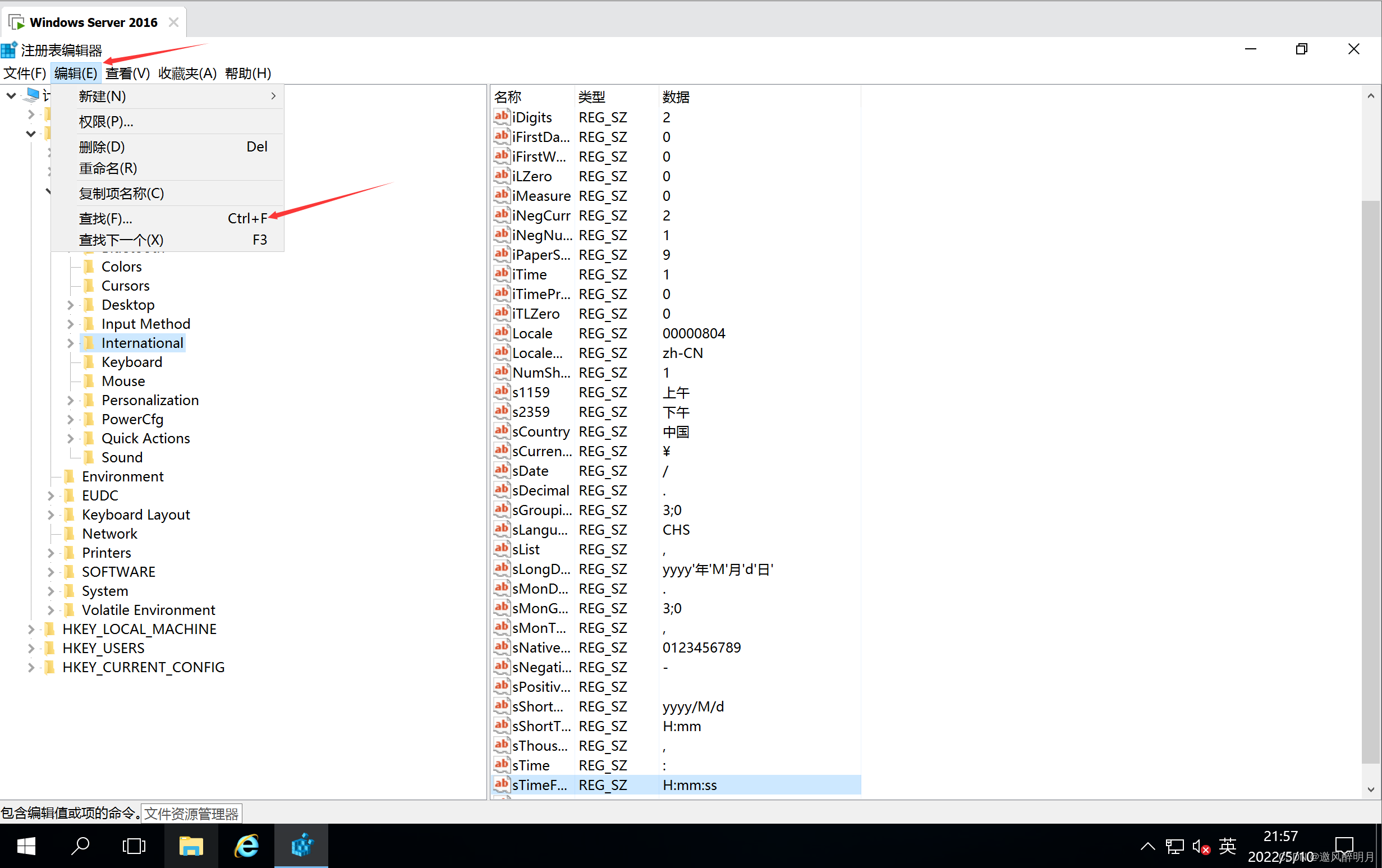Click 删除(D) delete option
Viewport: 1382px width, 868px height.
100,145
